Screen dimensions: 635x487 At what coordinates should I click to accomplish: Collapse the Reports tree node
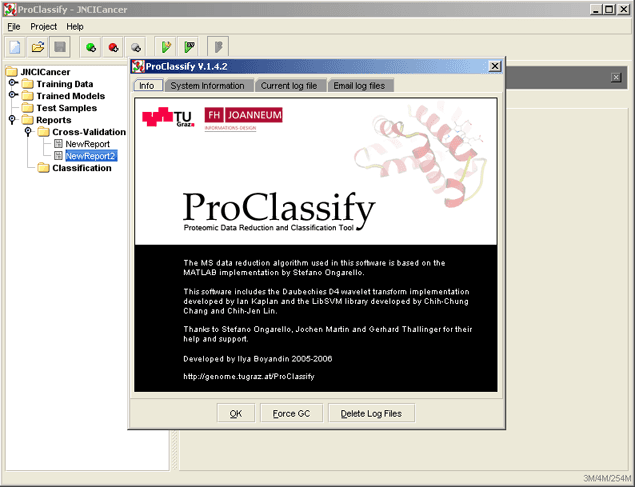(12, 119)
